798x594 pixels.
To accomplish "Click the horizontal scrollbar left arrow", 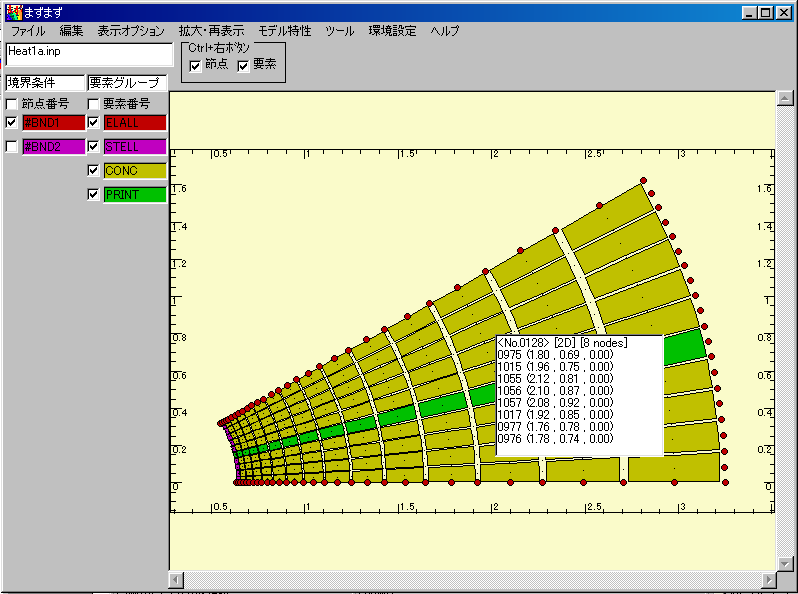I will point(177,580).
